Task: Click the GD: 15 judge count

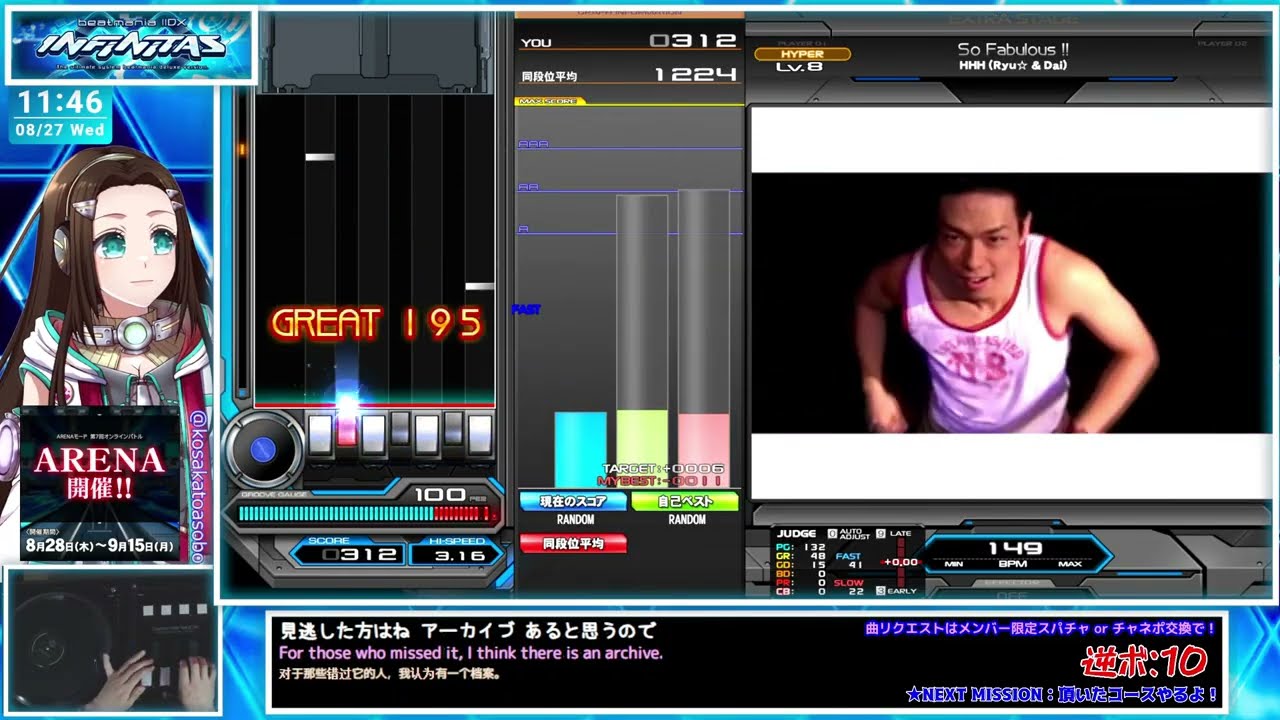Action: (800, 566)
